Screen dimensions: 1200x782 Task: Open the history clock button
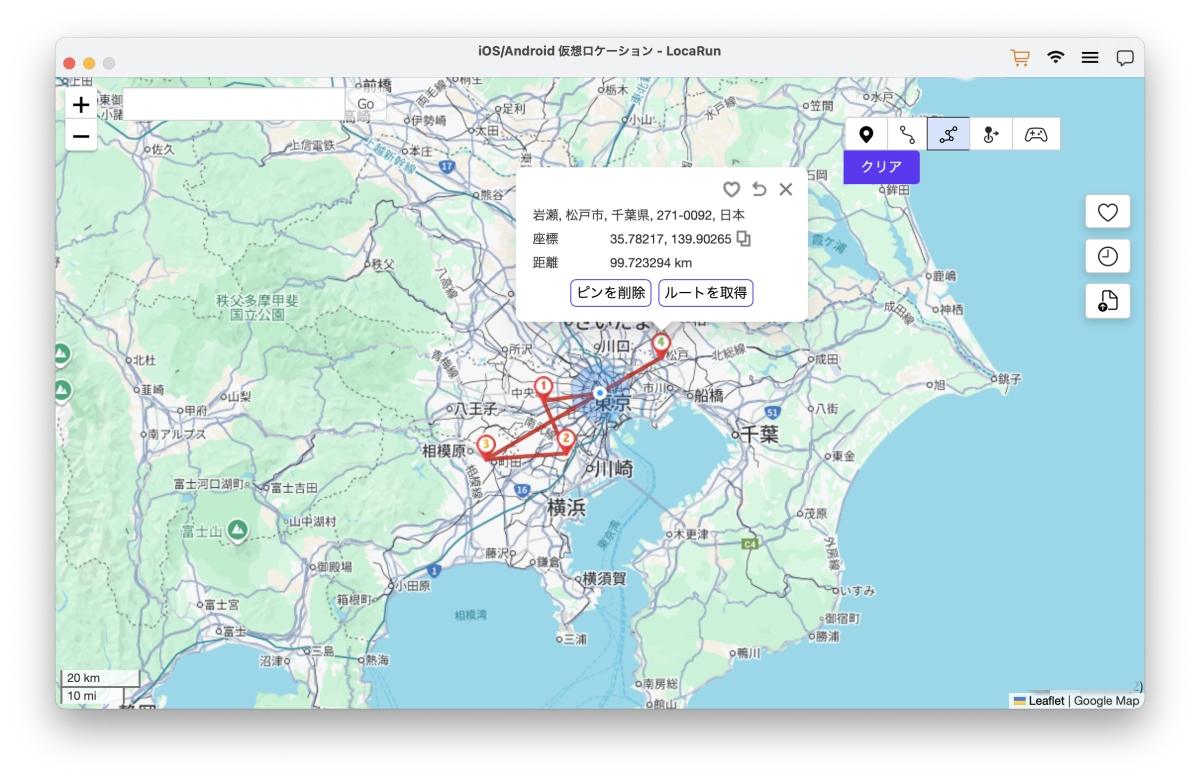pos(1108,256)
